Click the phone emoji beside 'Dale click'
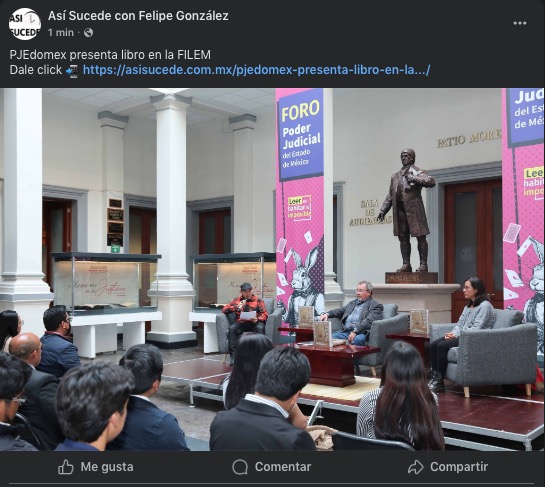Screen dimensions: 545x487 (72, 71)
